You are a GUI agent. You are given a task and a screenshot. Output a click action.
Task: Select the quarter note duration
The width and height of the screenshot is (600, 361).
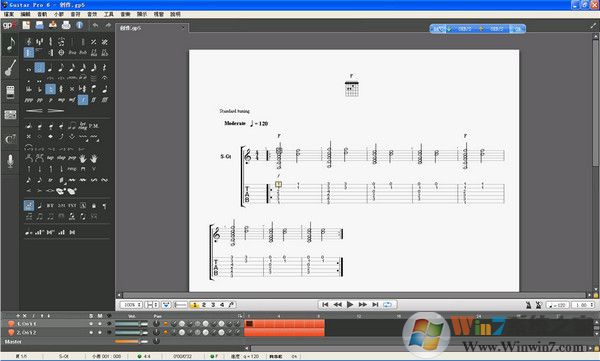51,68
